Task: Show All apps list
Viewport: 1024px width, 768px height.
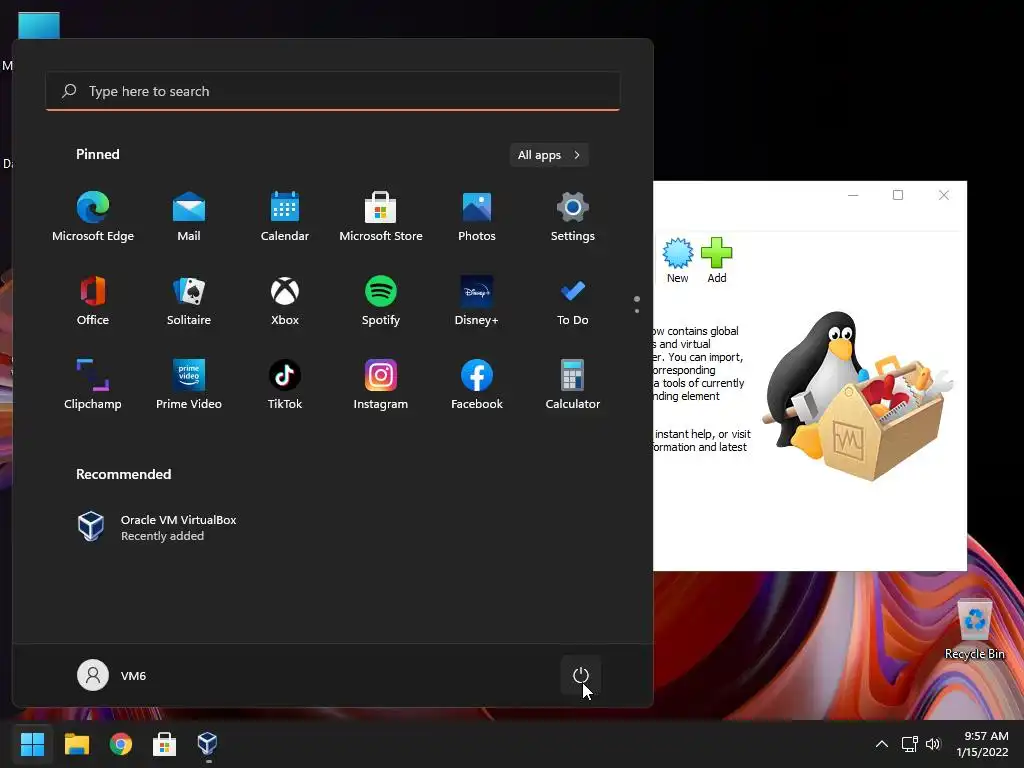Action: pos(549,155)
